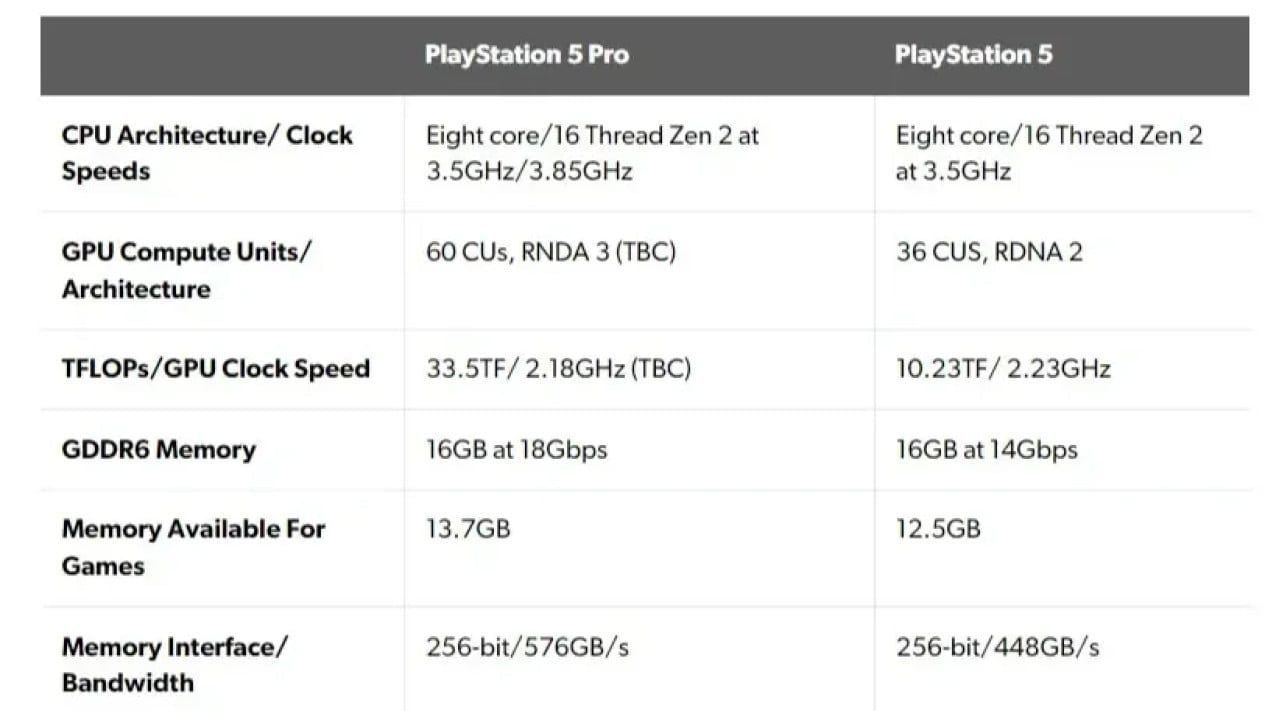
Task: Click the 13.7GB memory value
Action: click(468, 528)
